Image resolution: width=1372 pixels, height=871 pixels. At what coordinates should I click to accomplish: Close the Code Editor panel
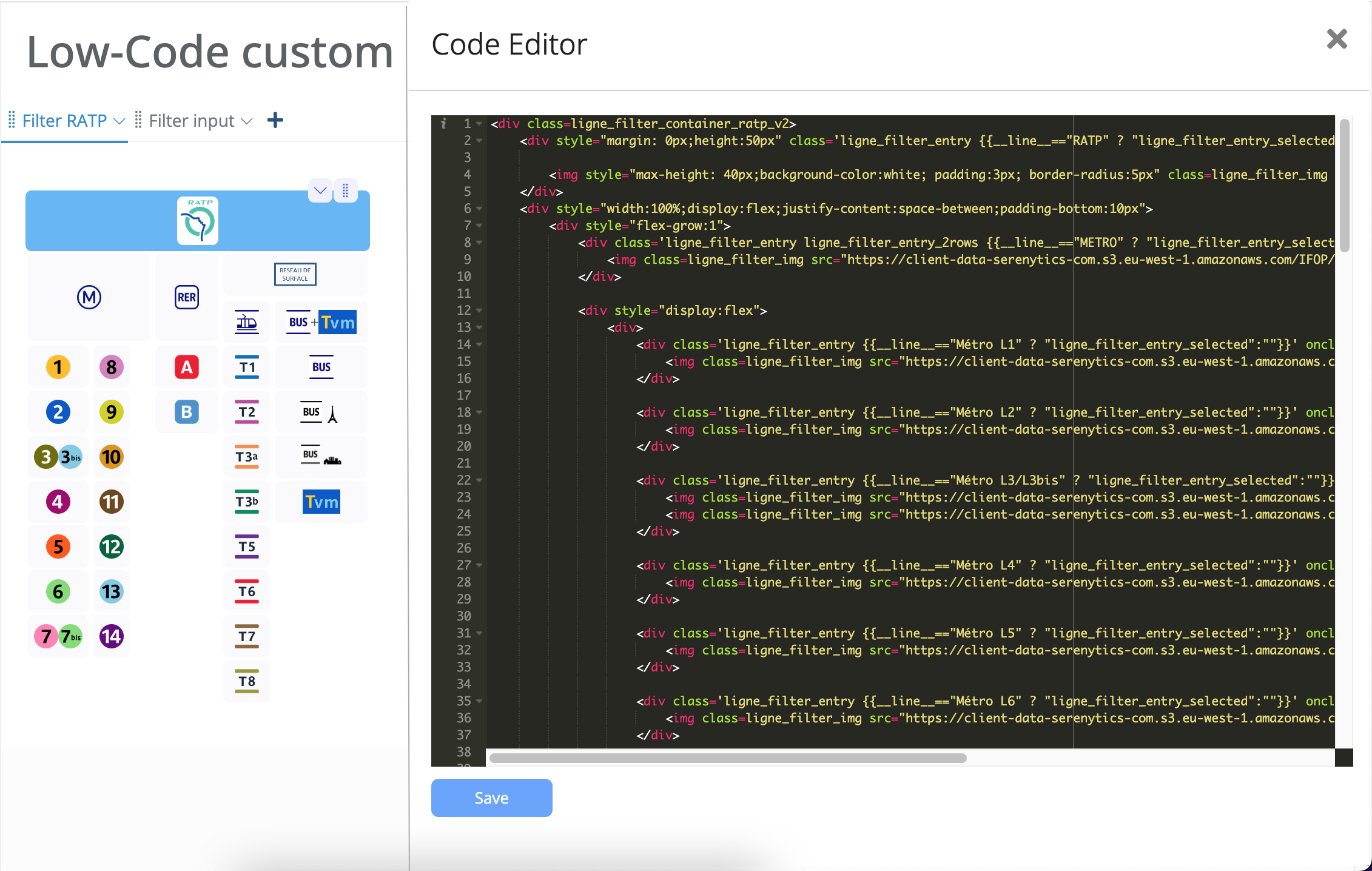(1337, 39)
